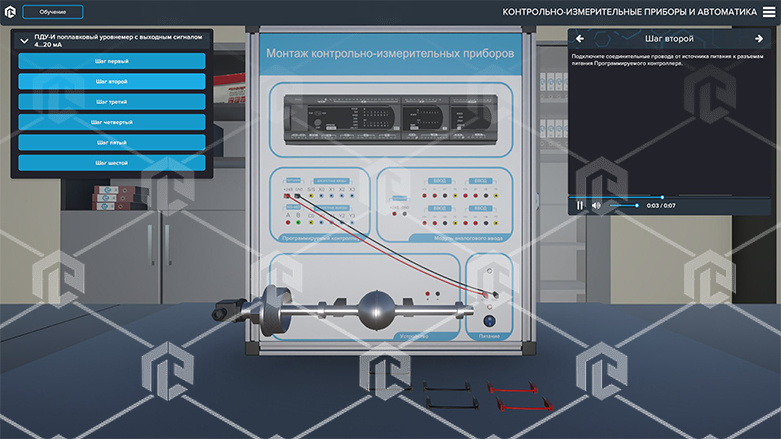Mute the narration speaker icon
The image size is (781, 439).
(596, 205)
